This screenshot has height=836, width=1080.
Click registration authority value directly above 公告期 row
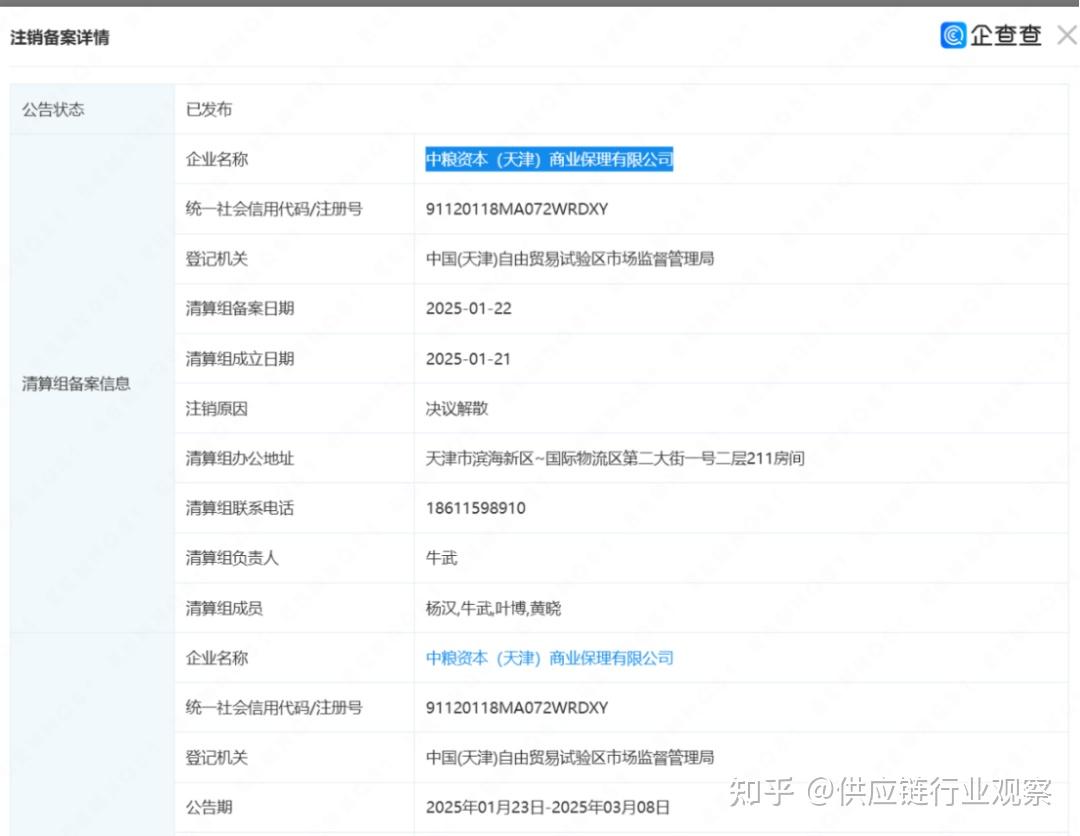[x=570, y=757]
